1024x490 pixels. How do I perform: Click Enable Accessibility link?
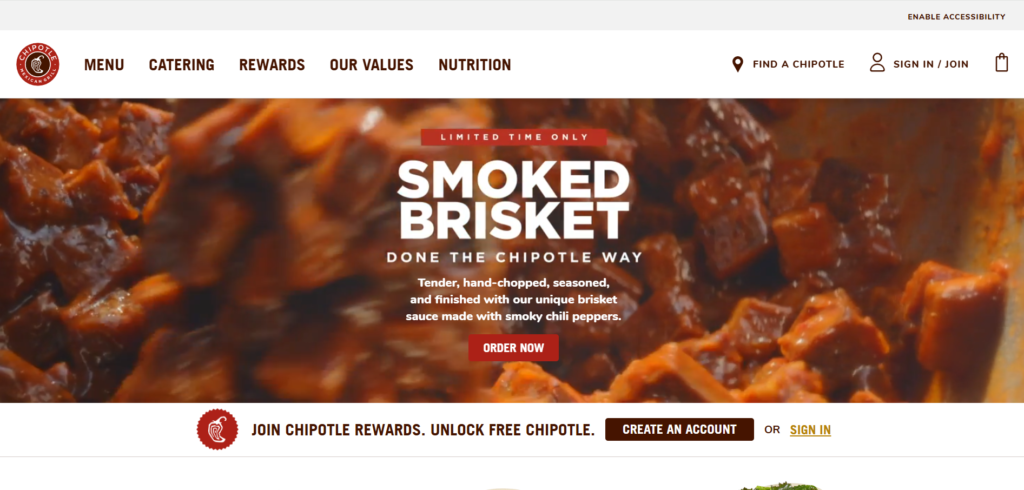click(956, 17)
